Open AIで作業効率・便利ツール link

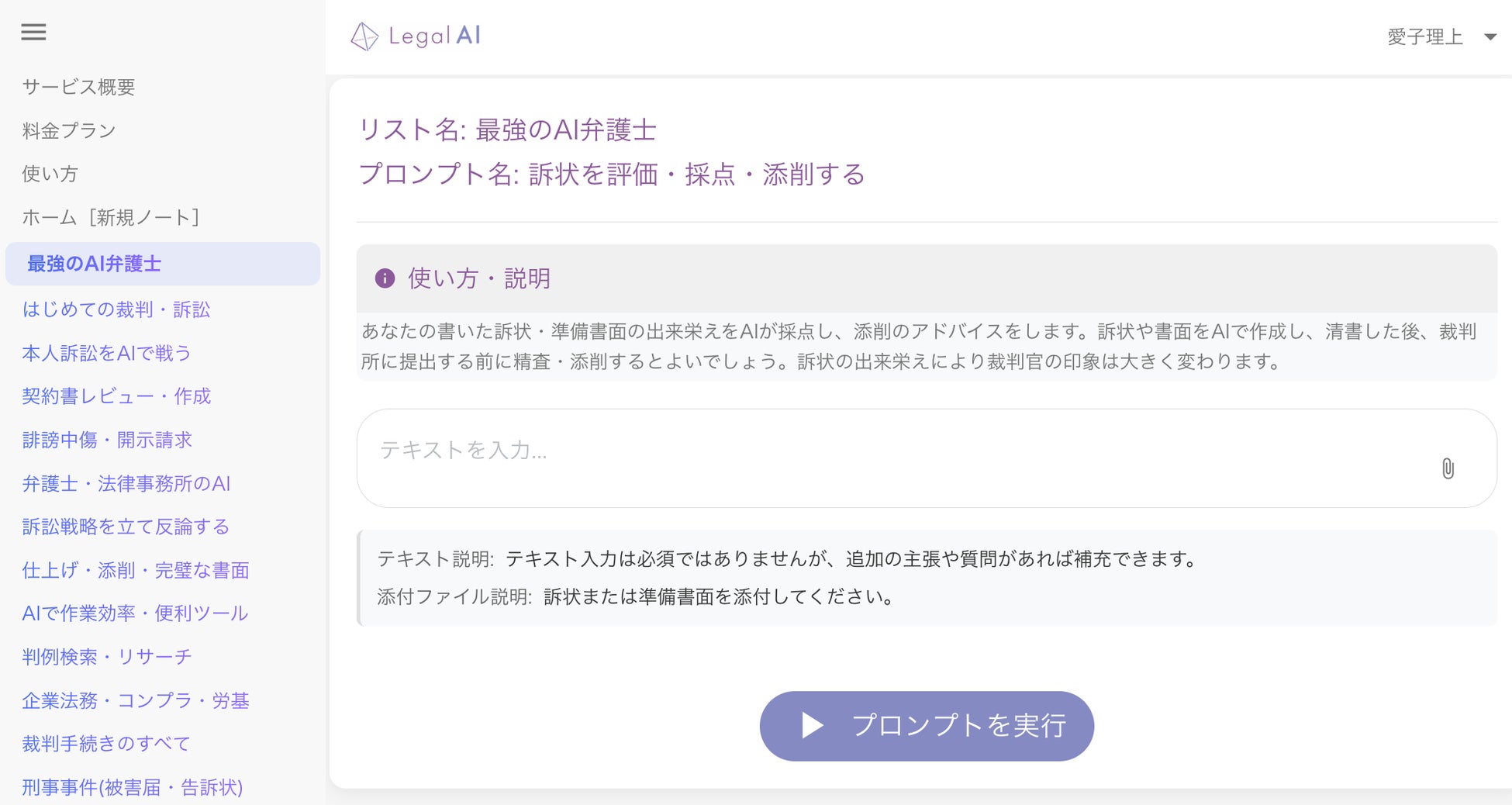click(x=135, y=613)
